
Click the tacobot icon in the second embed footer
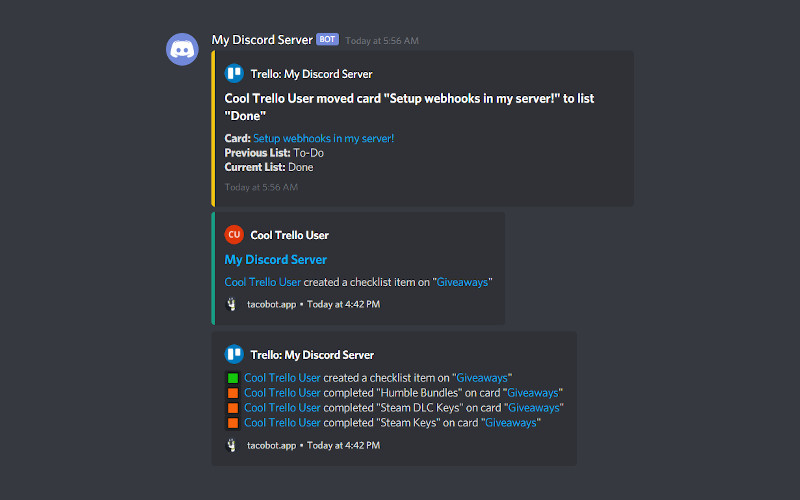pos(232,304)
